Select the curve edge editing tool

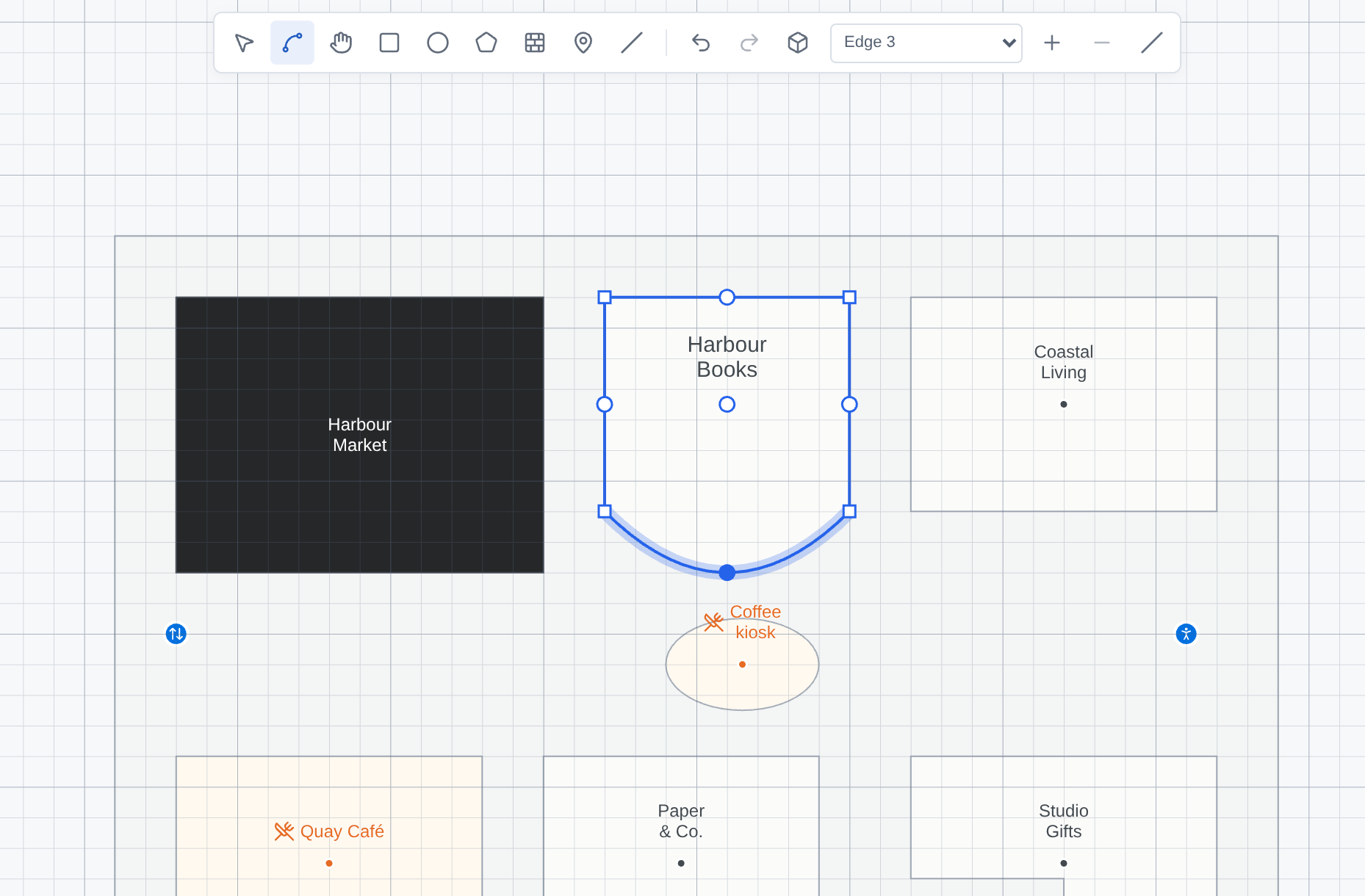pyautogui.click(x=292, y=43)
